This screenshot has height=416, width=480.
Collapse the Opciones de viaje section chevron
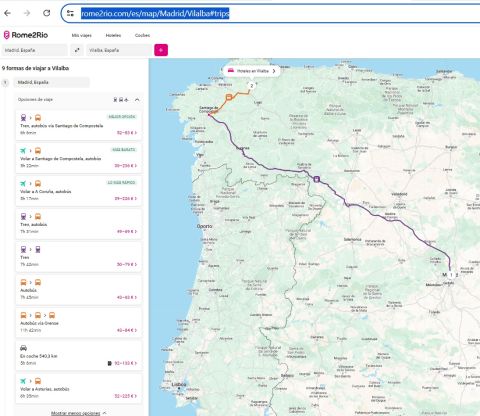coord(137,100)
